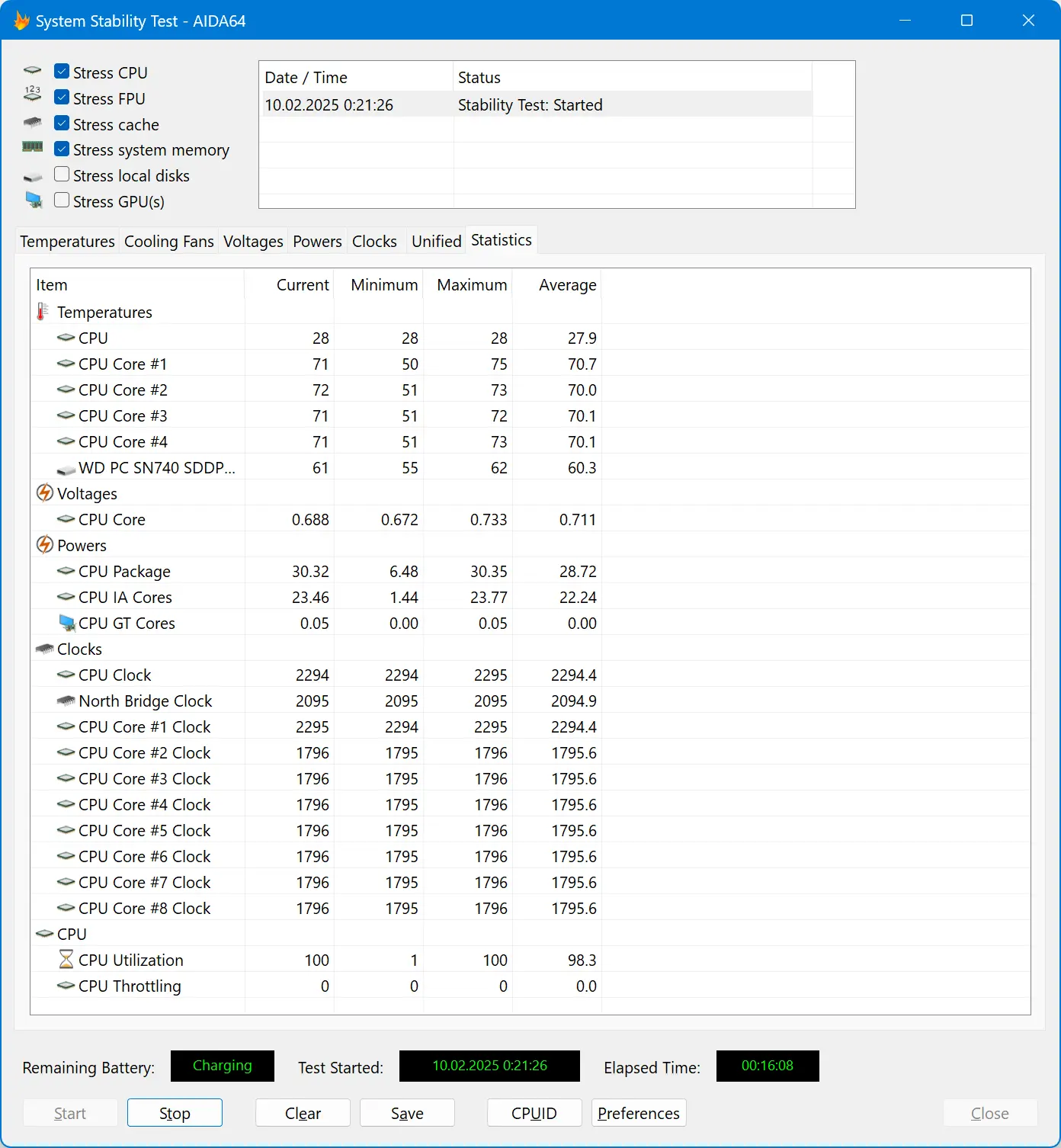Open the Cooling Fans tab
1061x1148 pixels.
169,241
